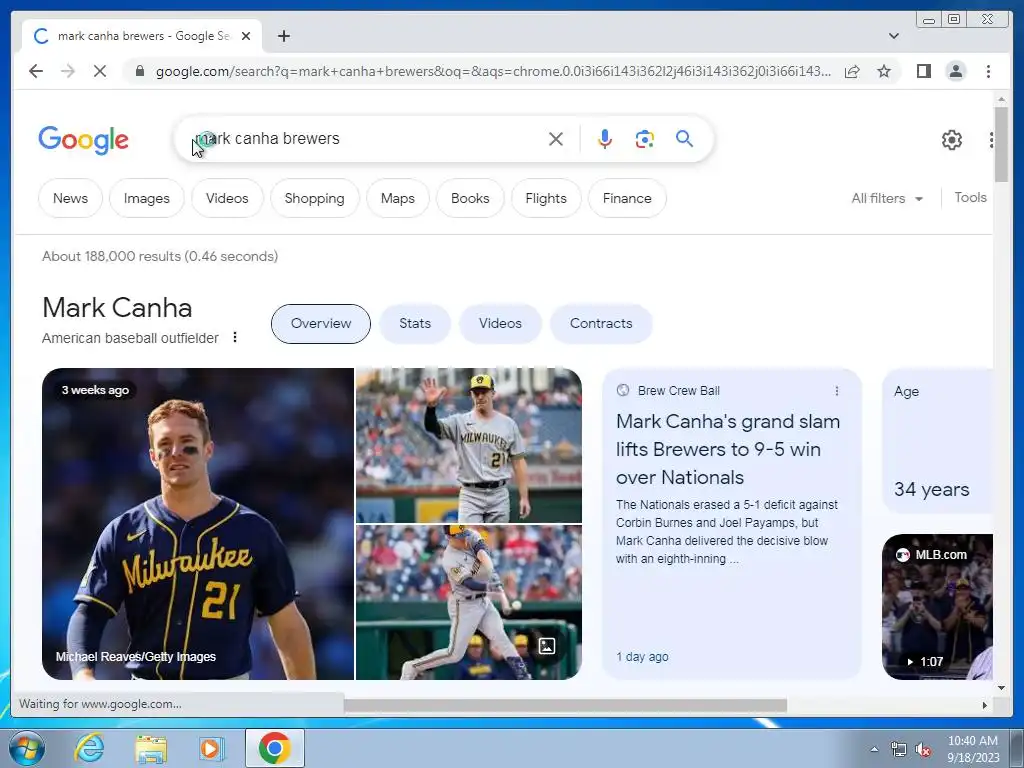Open the Contracts chip
This screenshot has height=768, width=1024.
[x=601, y=323]
